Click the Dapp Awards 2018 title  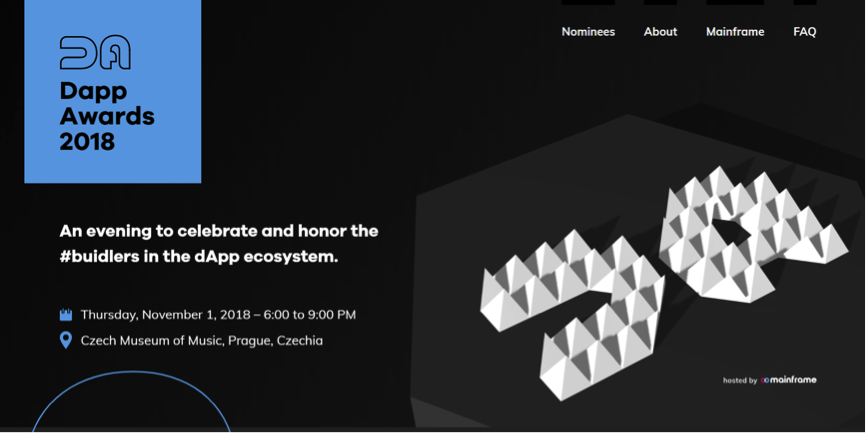pos(107,117)
